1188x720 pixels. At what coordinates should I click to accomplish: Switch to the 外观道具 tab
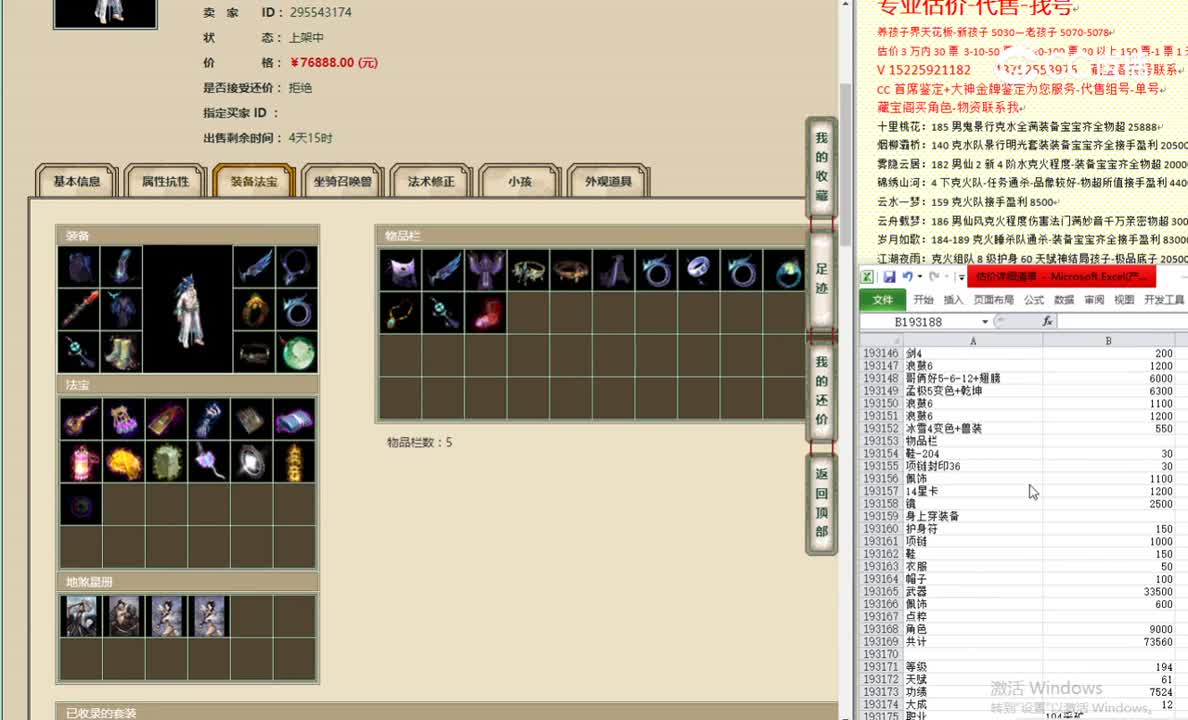coord(608,181)
